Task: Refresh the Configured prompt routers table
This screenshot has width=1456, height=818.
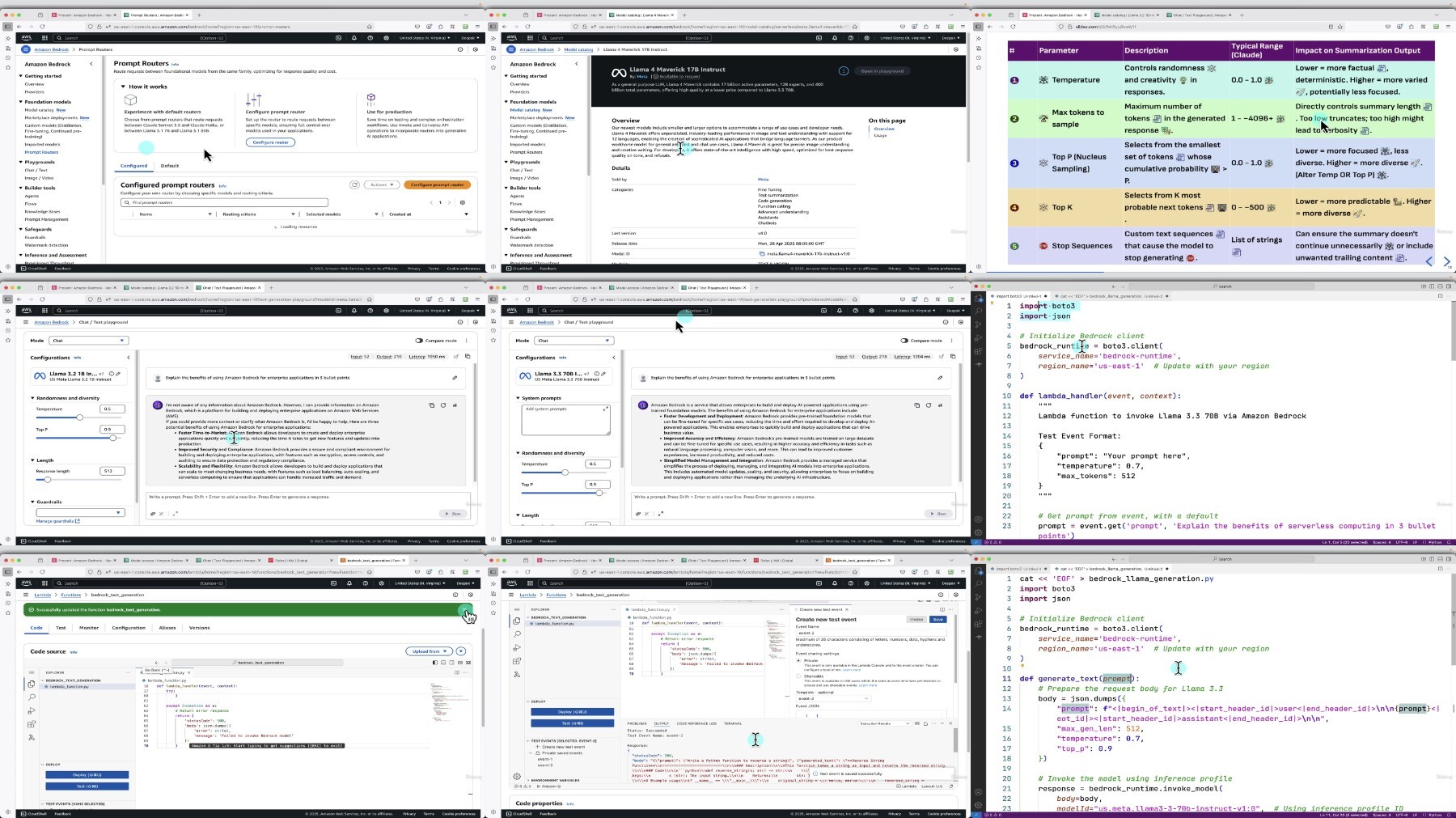Action: click(354, 184)
